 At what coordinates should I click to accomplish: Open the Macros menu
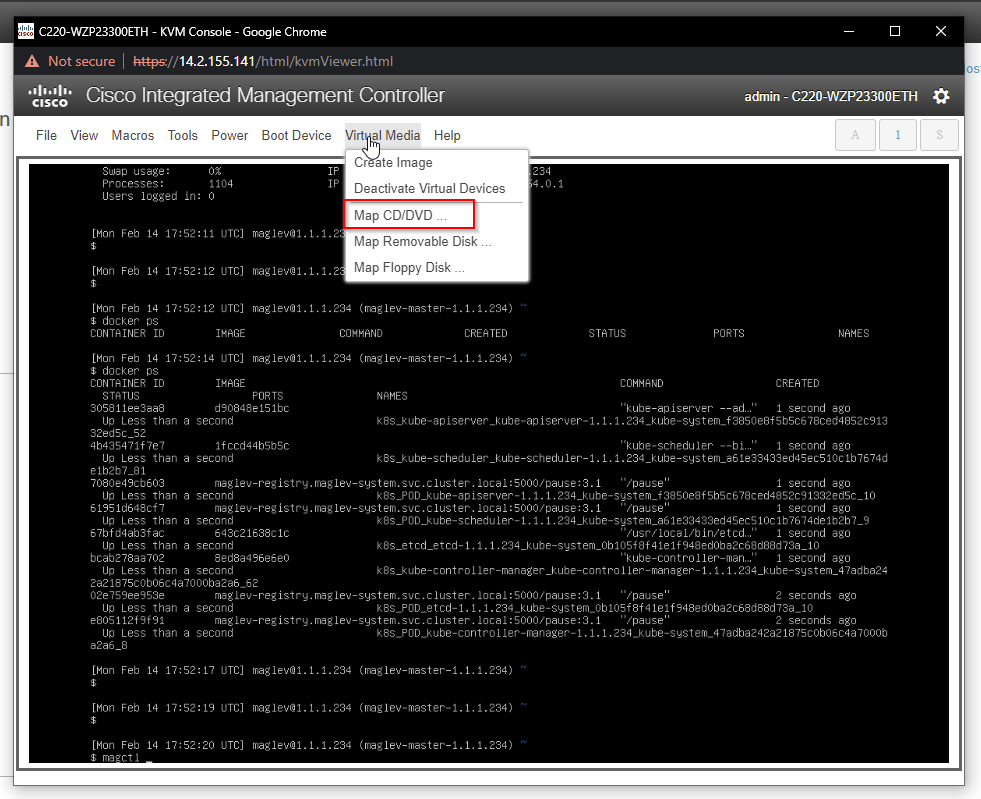133,135
